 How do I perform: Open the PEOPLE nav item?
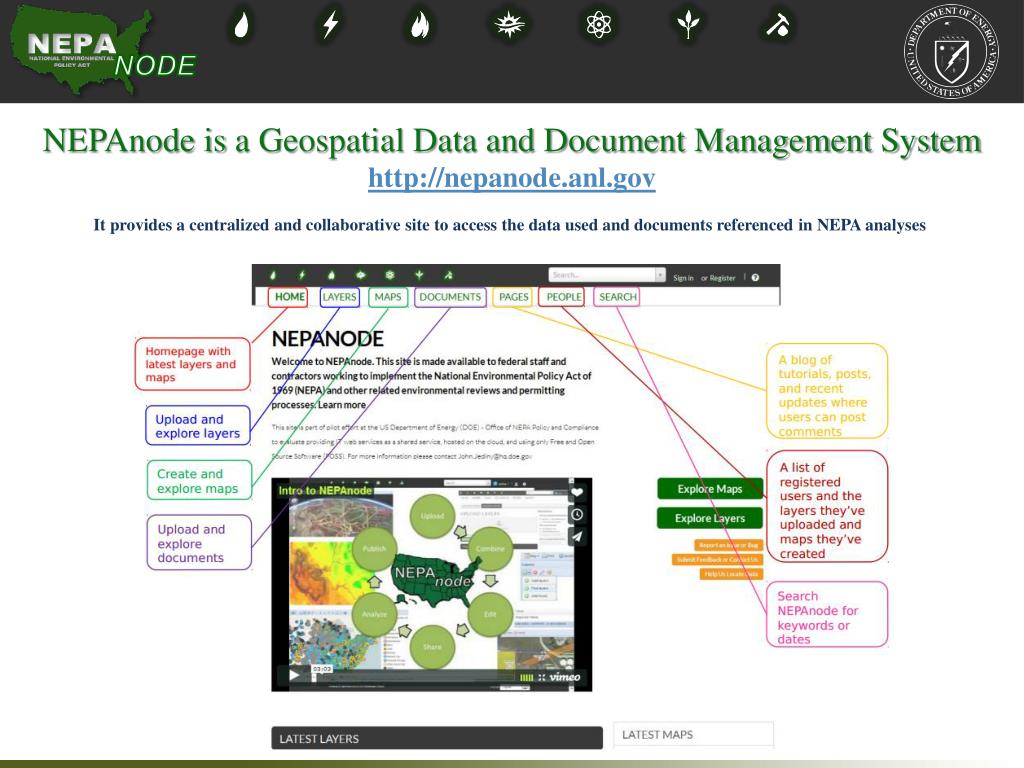pos(564,296)
